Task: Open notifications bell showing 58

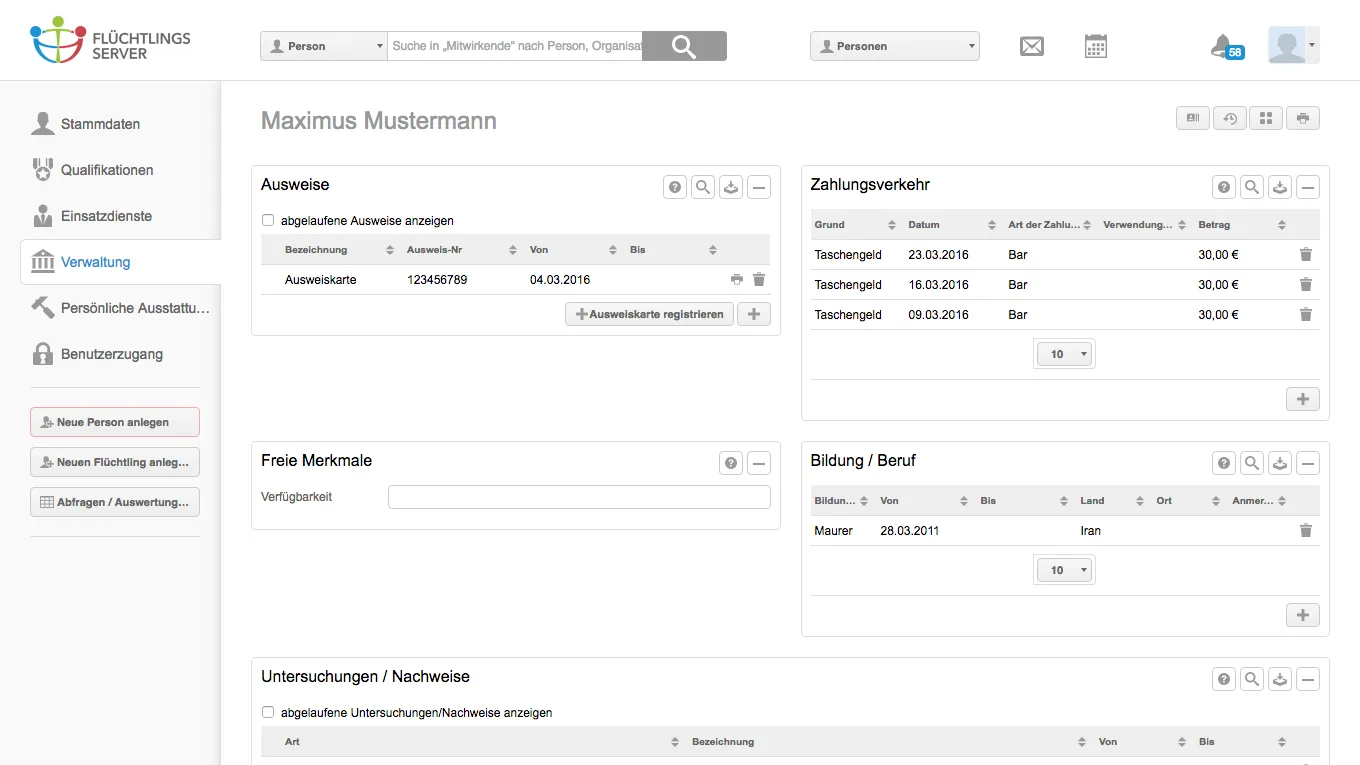Action: point(1226,46)
